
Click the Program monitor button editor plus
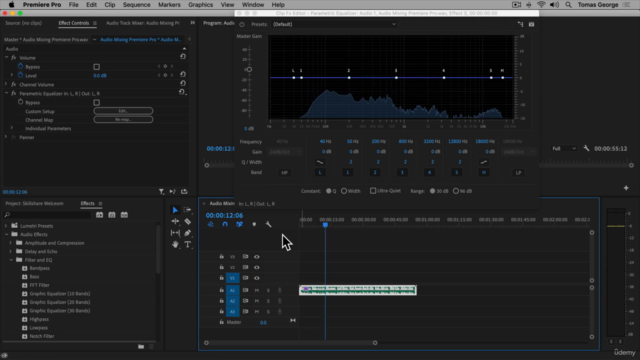[x=626, y=188]
